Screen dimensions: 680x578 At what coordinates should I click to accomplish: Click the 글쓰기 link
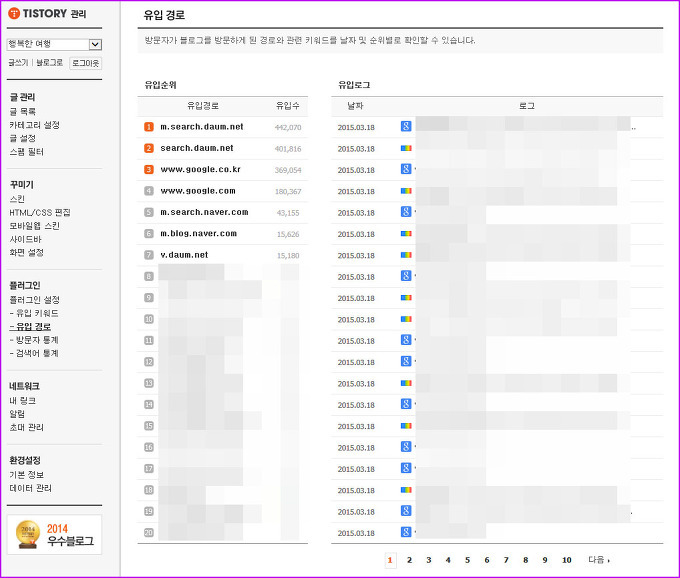(x=18, y=63)
